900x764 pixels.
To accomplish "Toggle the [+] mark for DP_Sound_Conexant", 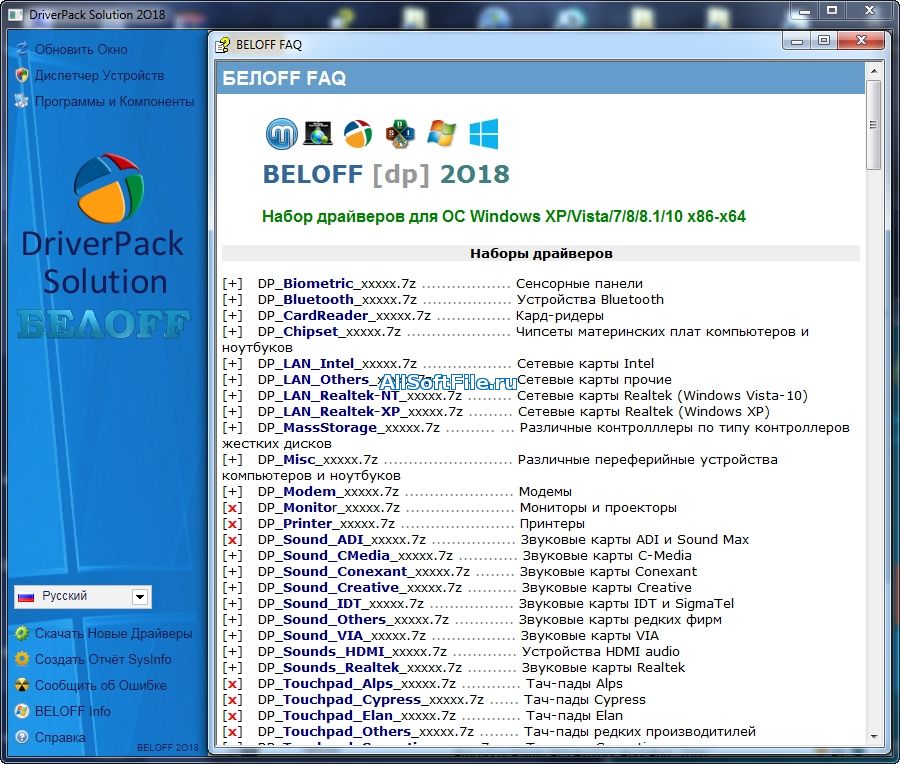I will click(x=232, y=572).
